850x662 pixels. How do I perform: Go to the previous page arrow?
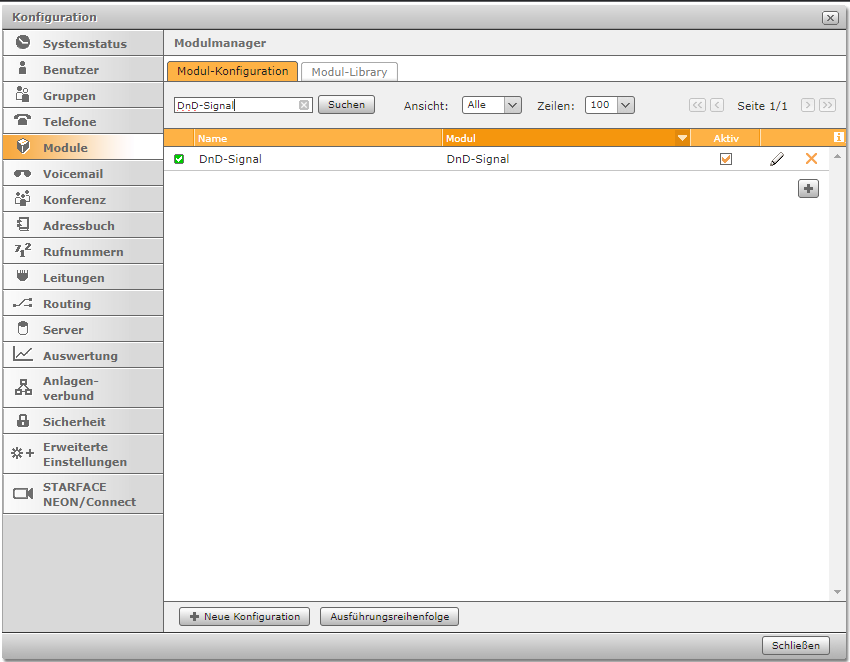(x=717, y=105)
